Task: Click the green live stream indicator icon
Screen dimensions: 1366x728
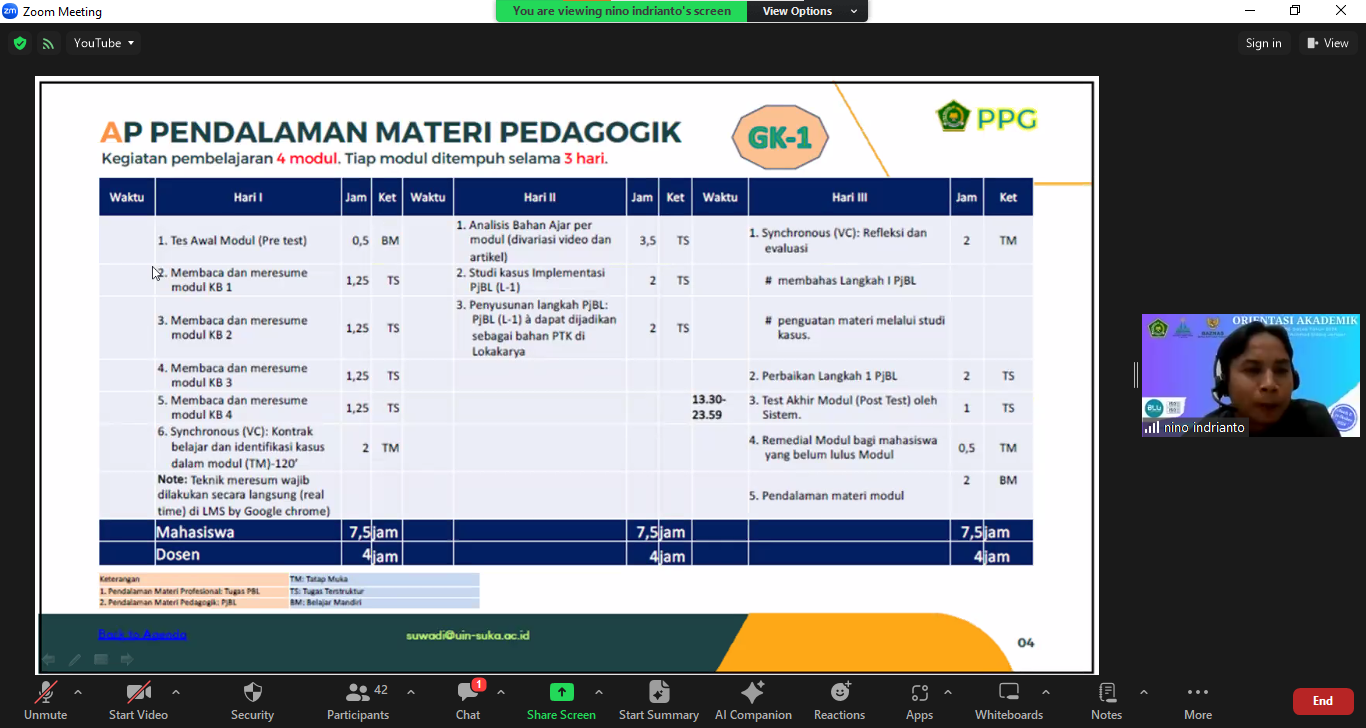Action: tap(48, 43)
